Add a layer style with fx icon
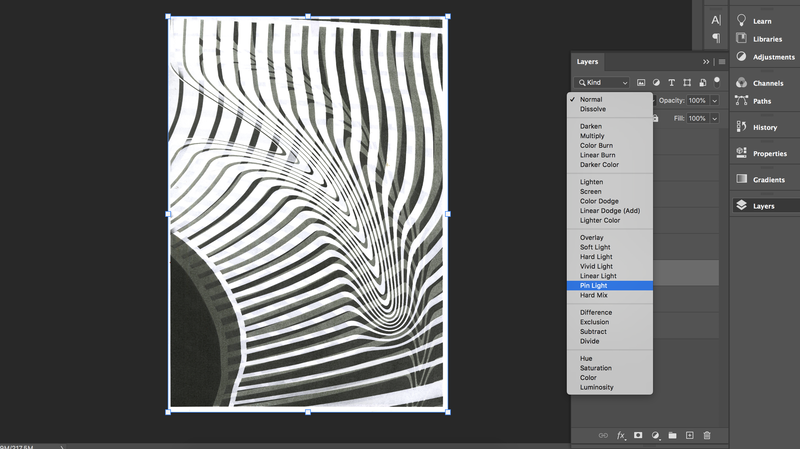Image resolution: width=800 pixels, height=449 pixels. click(621, 435)
